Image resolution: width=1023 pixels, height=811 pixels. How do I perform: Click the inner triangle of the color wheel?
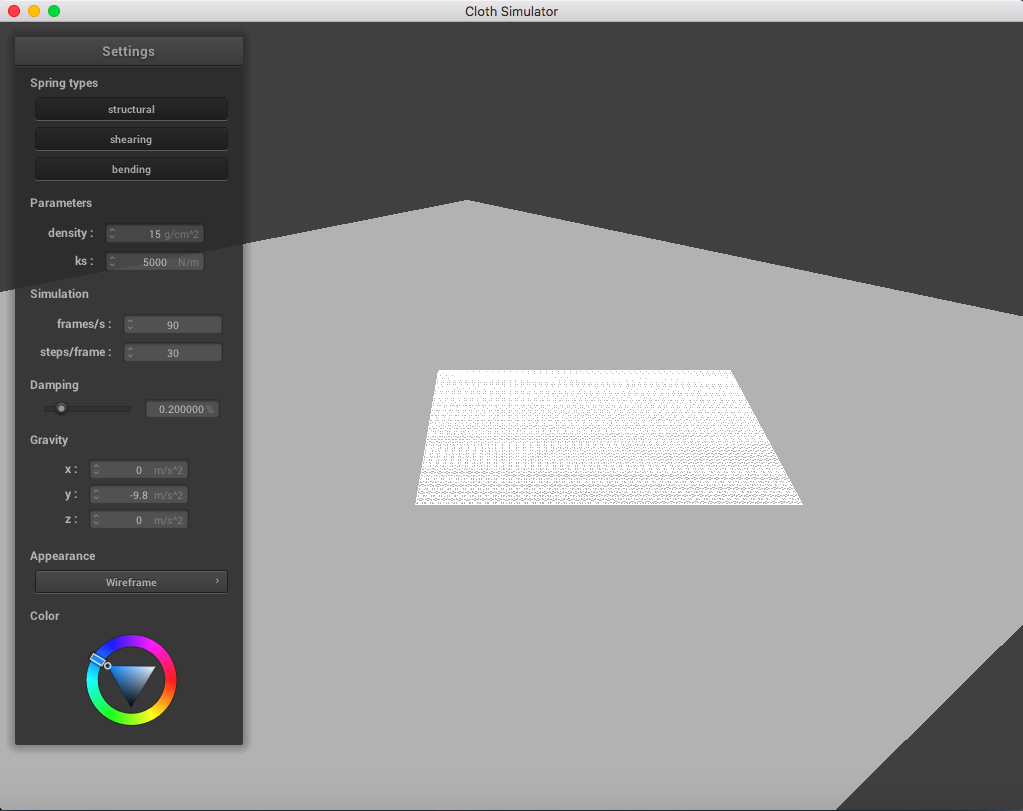132,681
